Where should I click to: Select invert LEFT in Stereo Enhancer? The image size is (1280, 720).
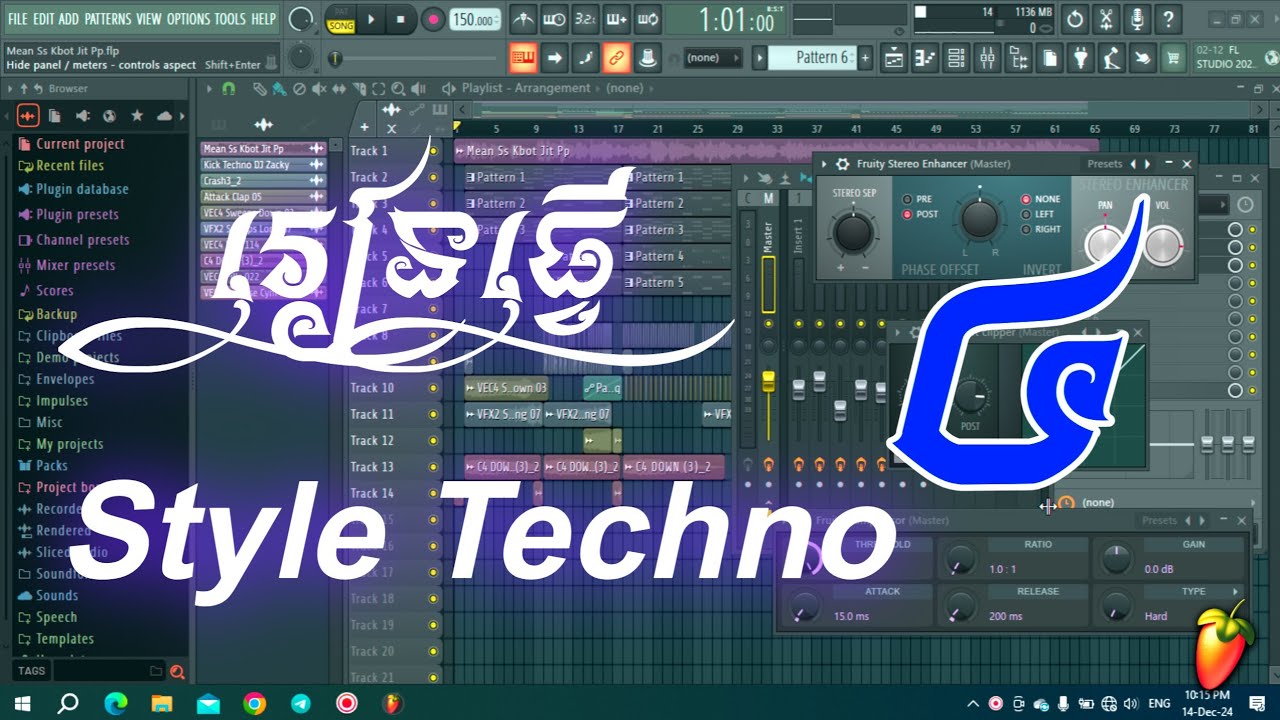(1037, 214)
